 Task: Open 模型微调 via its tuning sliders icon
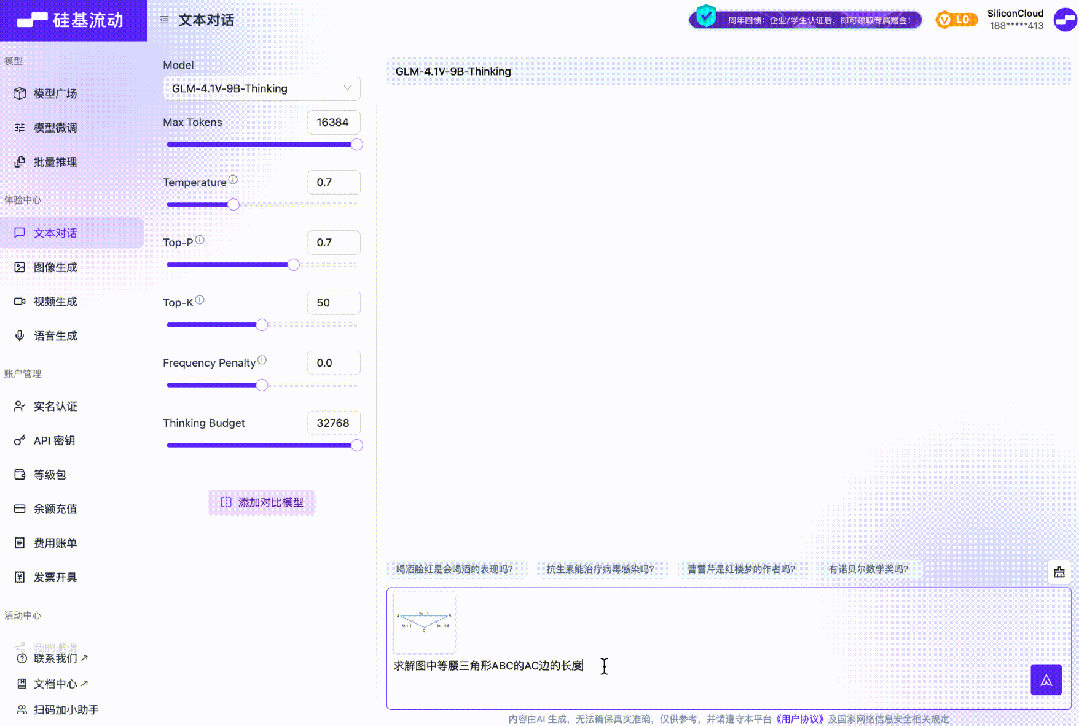coord(20,128)
